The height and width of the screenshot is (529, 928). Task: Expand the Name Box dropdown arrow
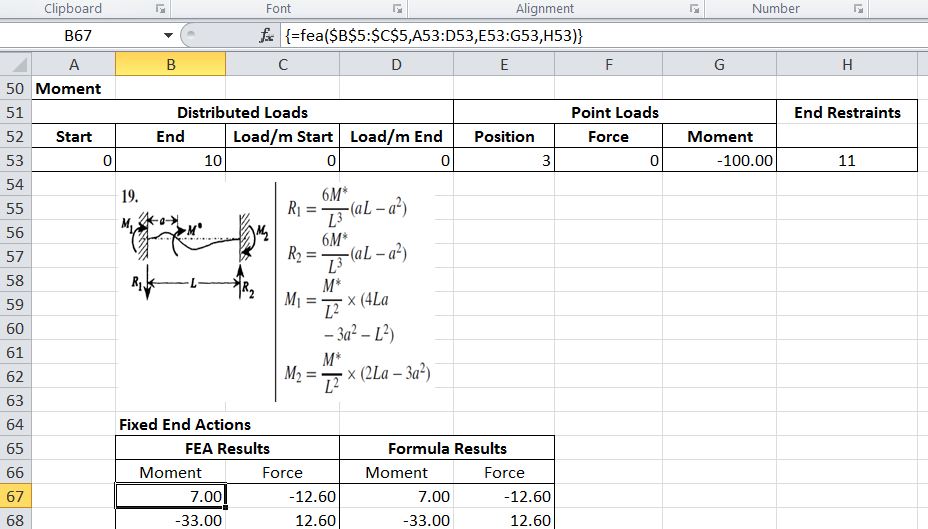click(168, 36)
